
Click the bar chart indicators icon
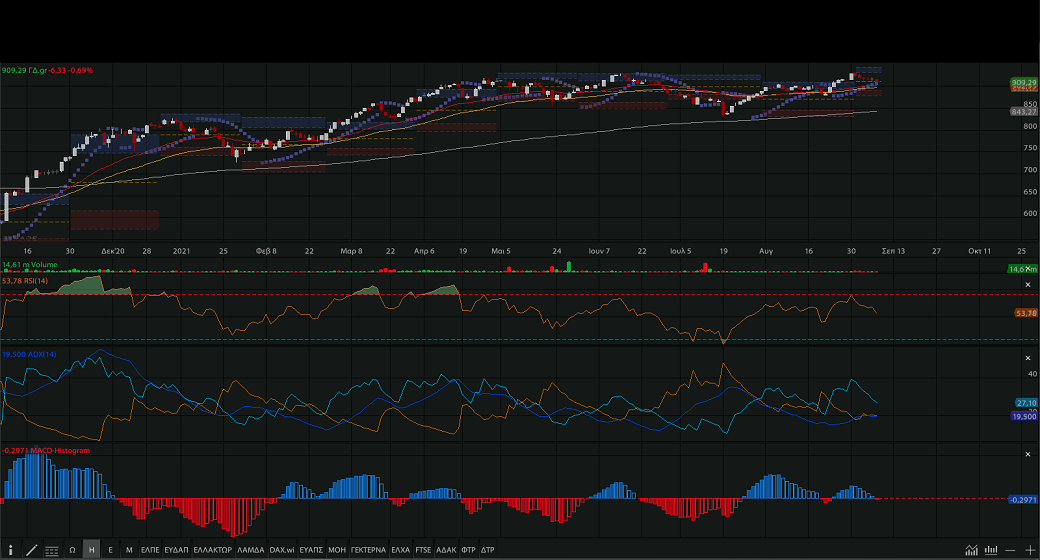tap(990, 550)
